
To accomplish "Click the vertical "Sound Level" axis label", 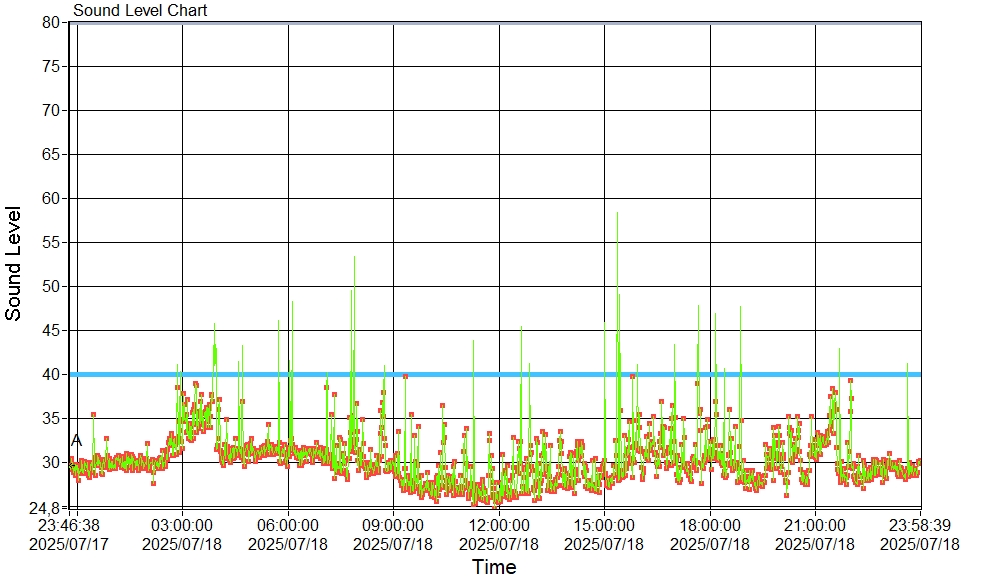I will [14, 263].
